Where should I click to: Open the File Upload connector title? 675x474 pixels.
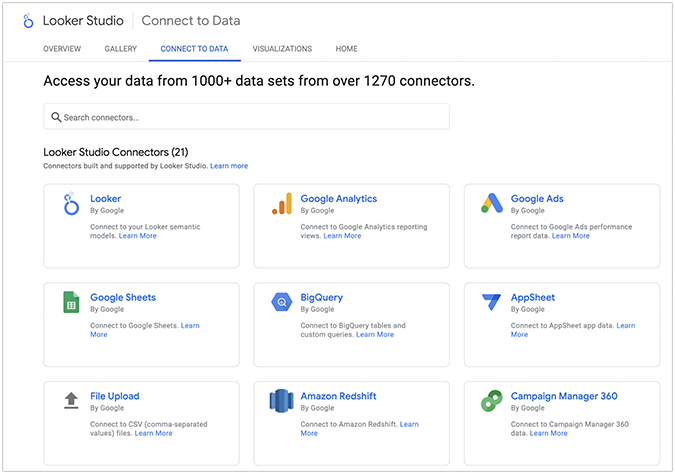115,396
